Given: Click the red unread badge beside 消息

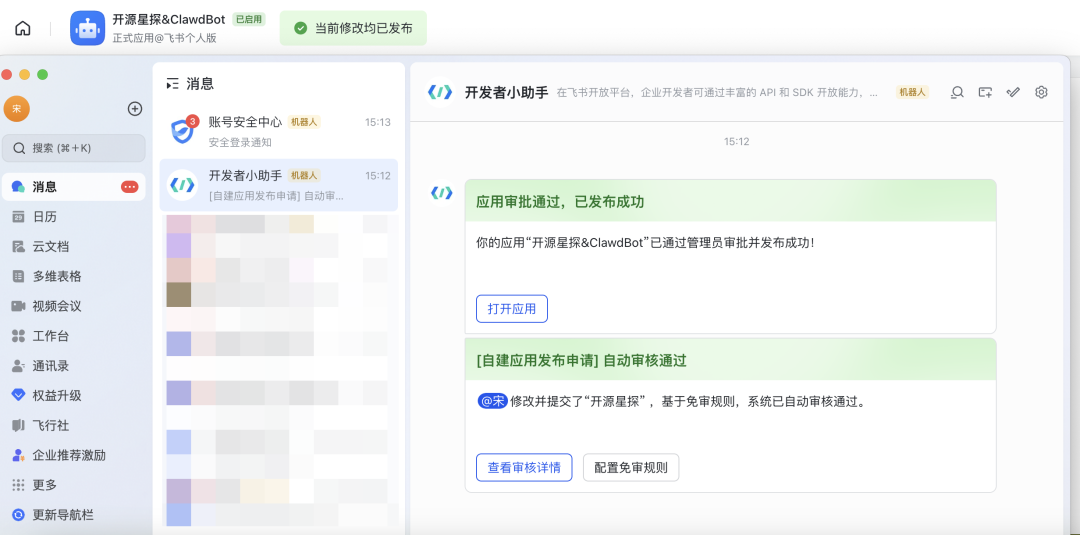Looking at the screenshot, I should pos(129,187).
